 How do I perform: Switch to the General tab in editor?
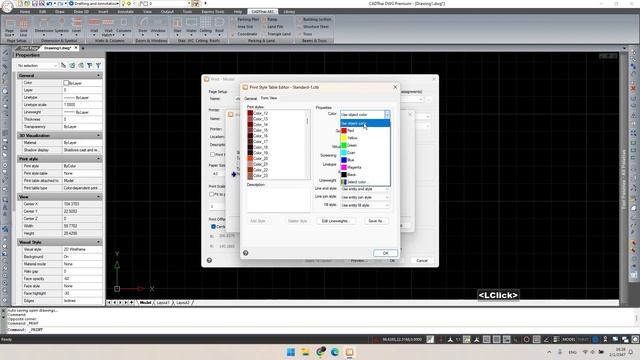pos(251,98)
